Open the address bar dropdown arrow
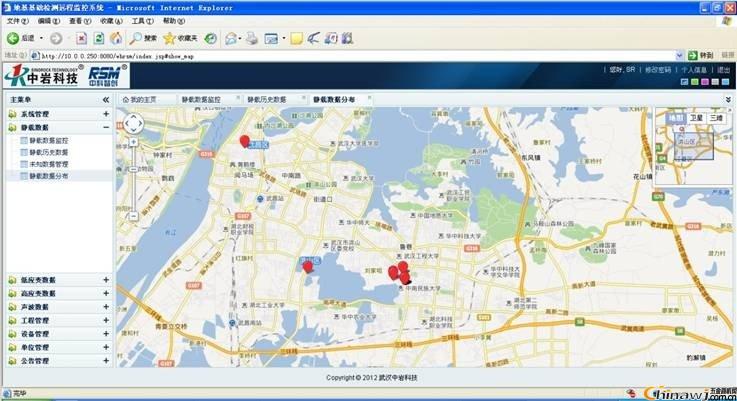The width and height of the screenshot is (737, 401). click(x=680, y=55)
